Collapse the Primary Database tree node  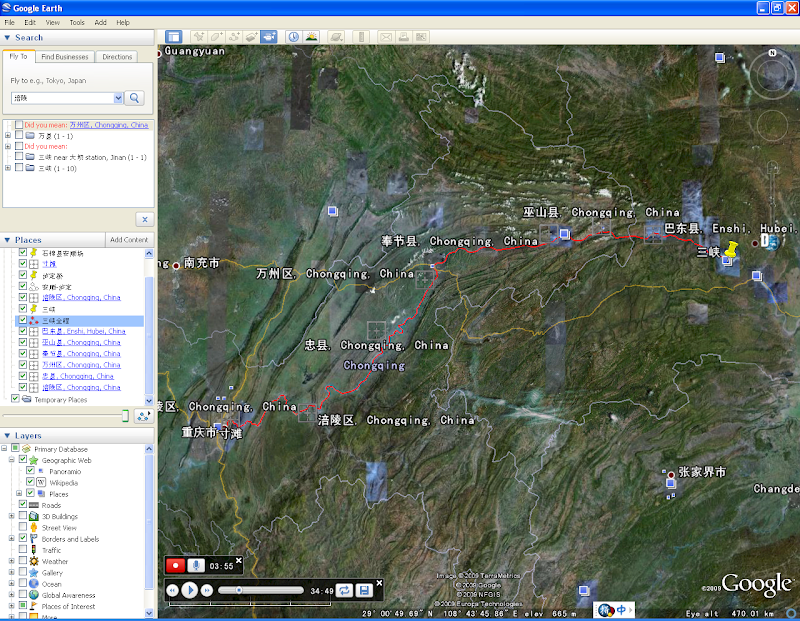pos(4,448)
